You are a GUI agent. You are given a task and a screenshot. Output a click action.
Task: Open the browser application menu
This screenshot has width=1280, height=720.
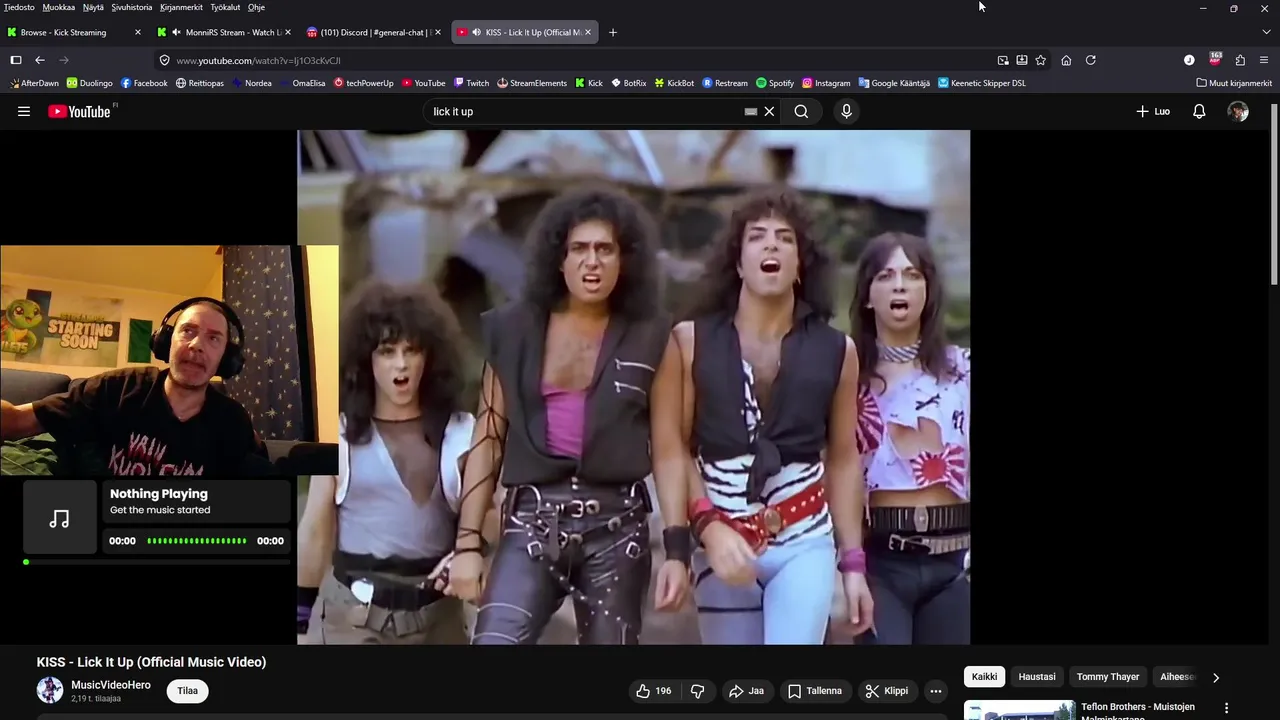pos(1265,60)
